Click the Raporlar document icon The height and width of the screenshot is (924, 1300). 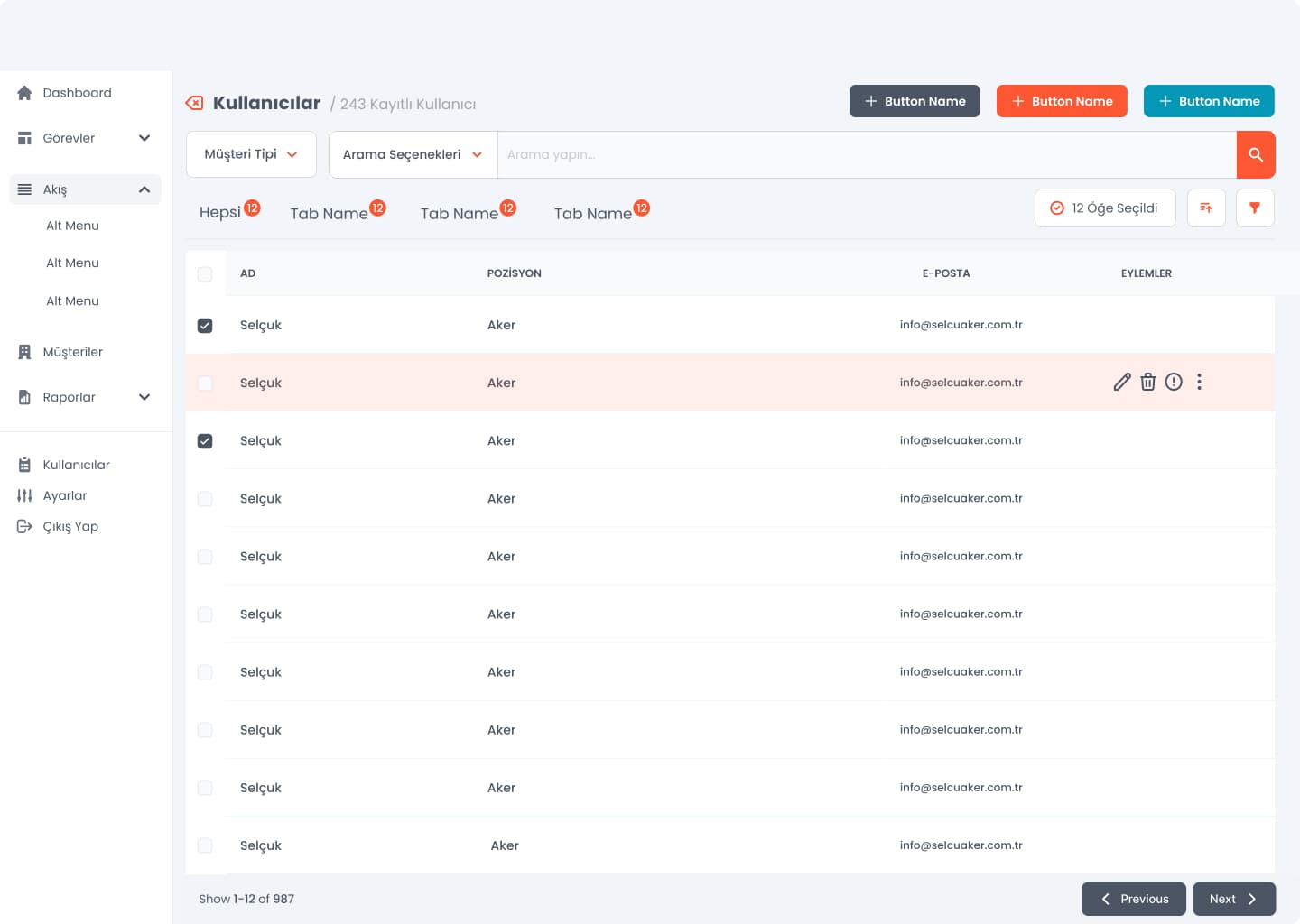coord(24,397)
